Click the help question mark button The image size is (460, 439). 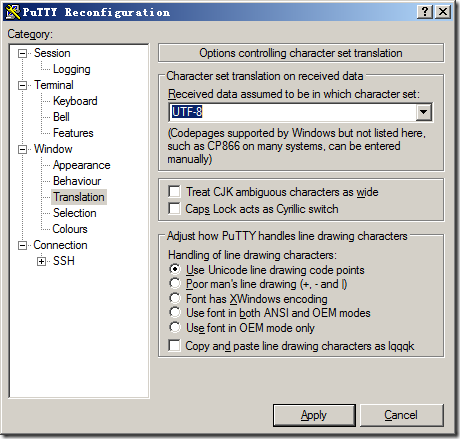[425, 12]
